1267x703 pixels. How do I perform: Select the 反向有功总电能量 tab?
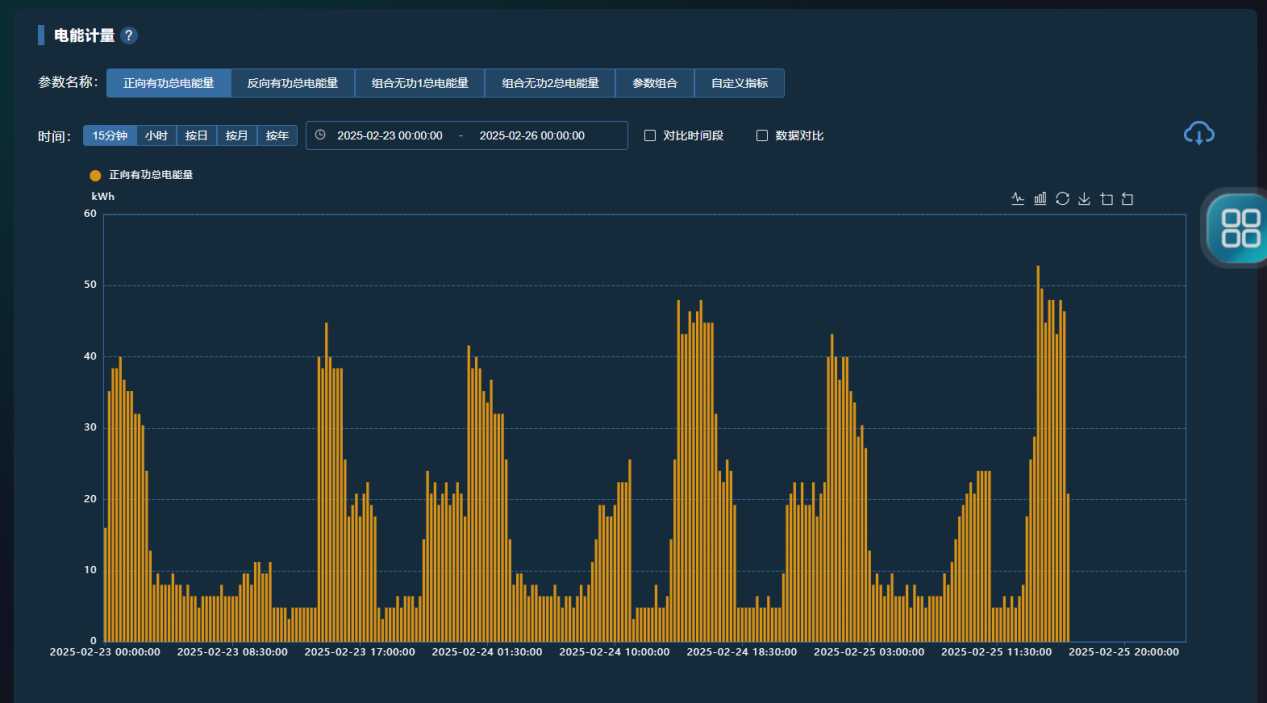292,83
